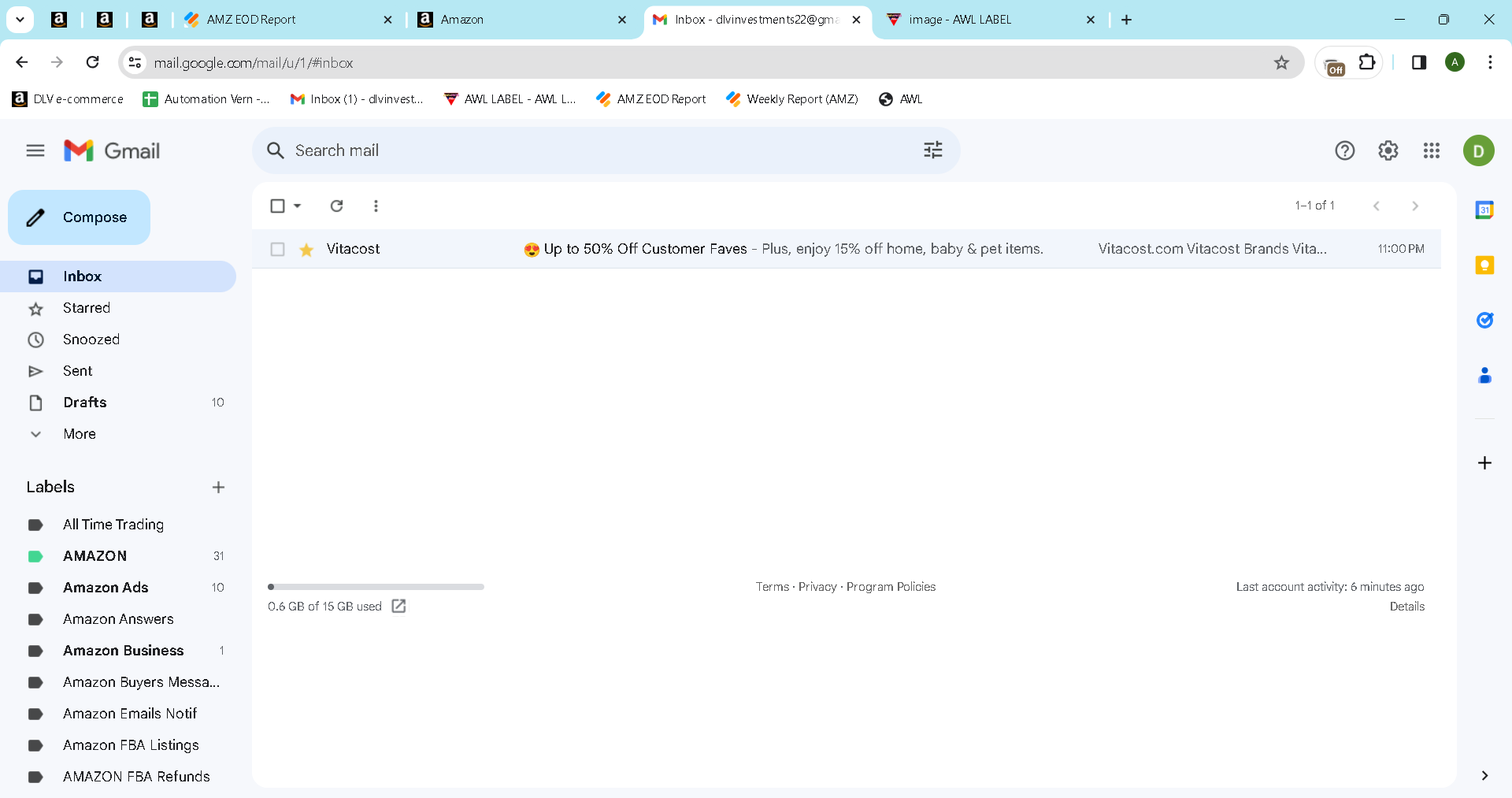
Task: Open Gmail settings gear
Action: click(1388, 150)
